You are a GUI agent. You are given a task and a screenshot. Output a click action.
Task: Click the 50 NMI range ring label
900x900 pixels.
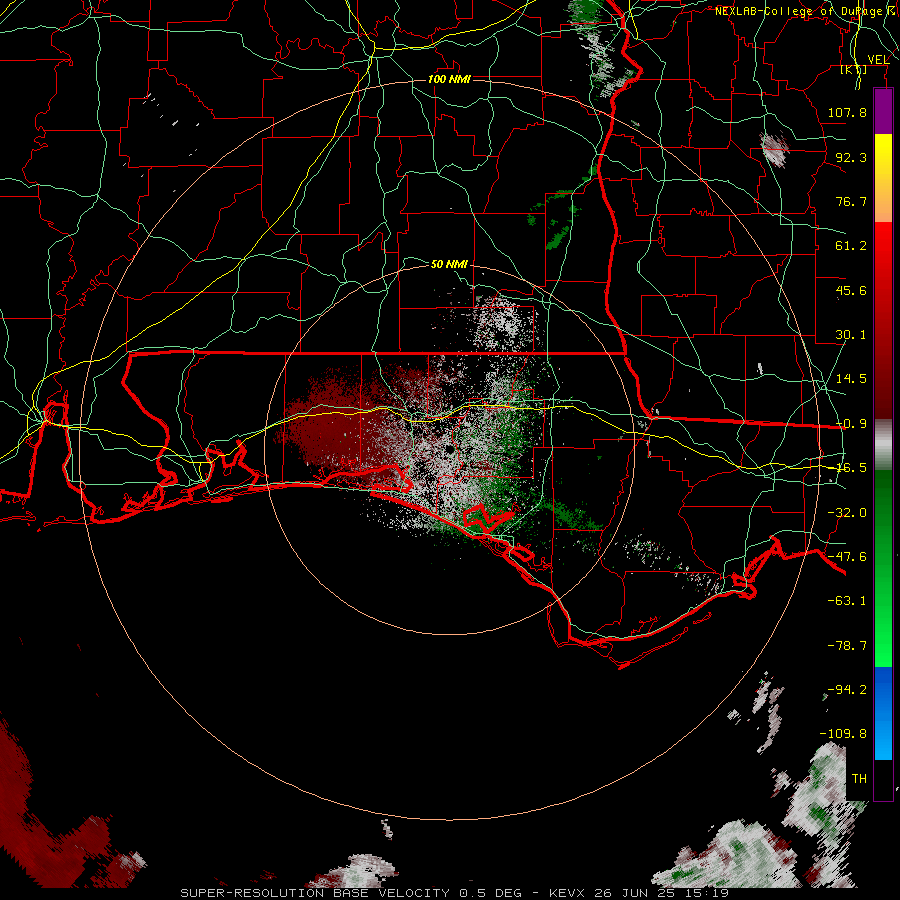tap(449, 264)
